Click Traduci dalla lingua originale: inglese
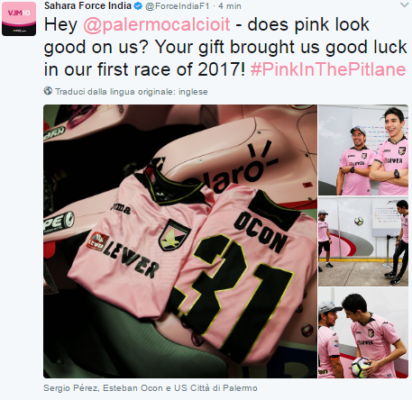The image size is (412, 400). click(x=131, y=92)
